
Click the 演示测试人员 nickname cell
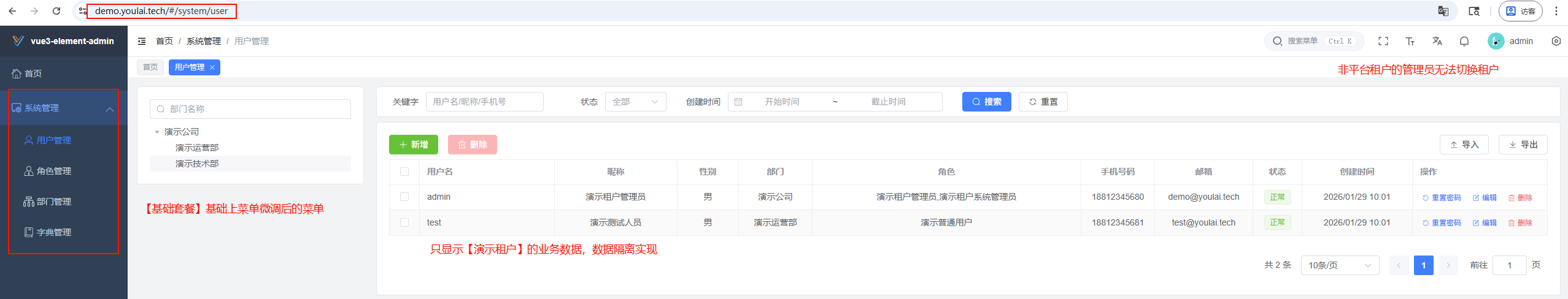tap(616, 222)
